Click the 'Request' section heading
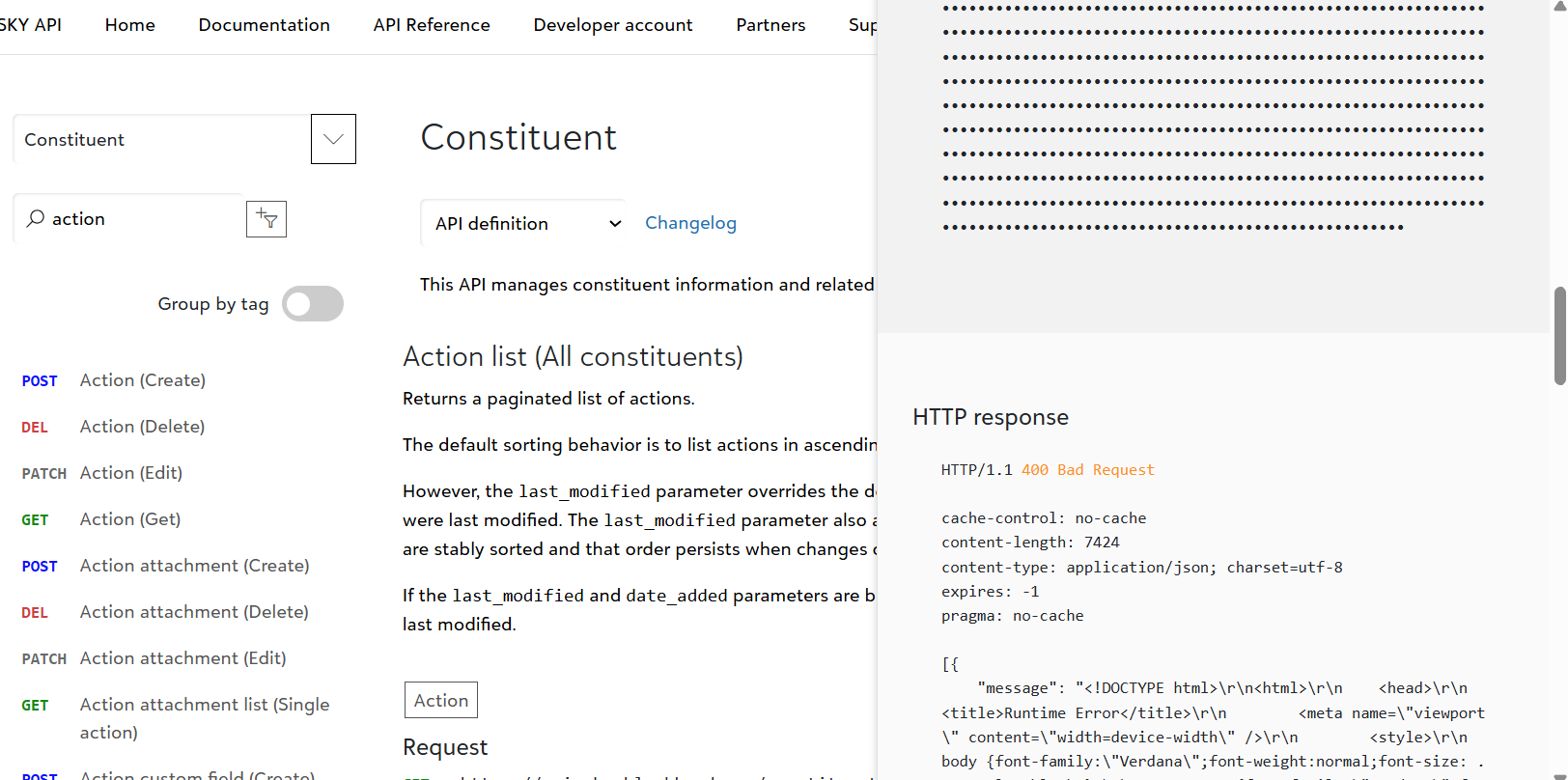 (x=445, y=747)
